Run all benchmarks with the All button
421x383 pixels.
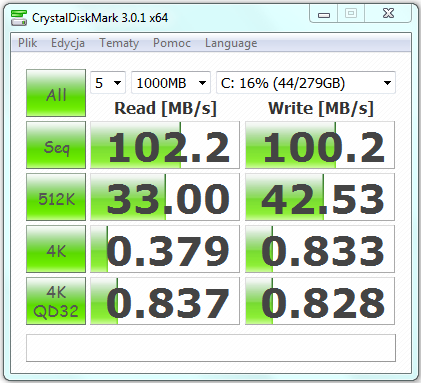[x=56, y=93]
